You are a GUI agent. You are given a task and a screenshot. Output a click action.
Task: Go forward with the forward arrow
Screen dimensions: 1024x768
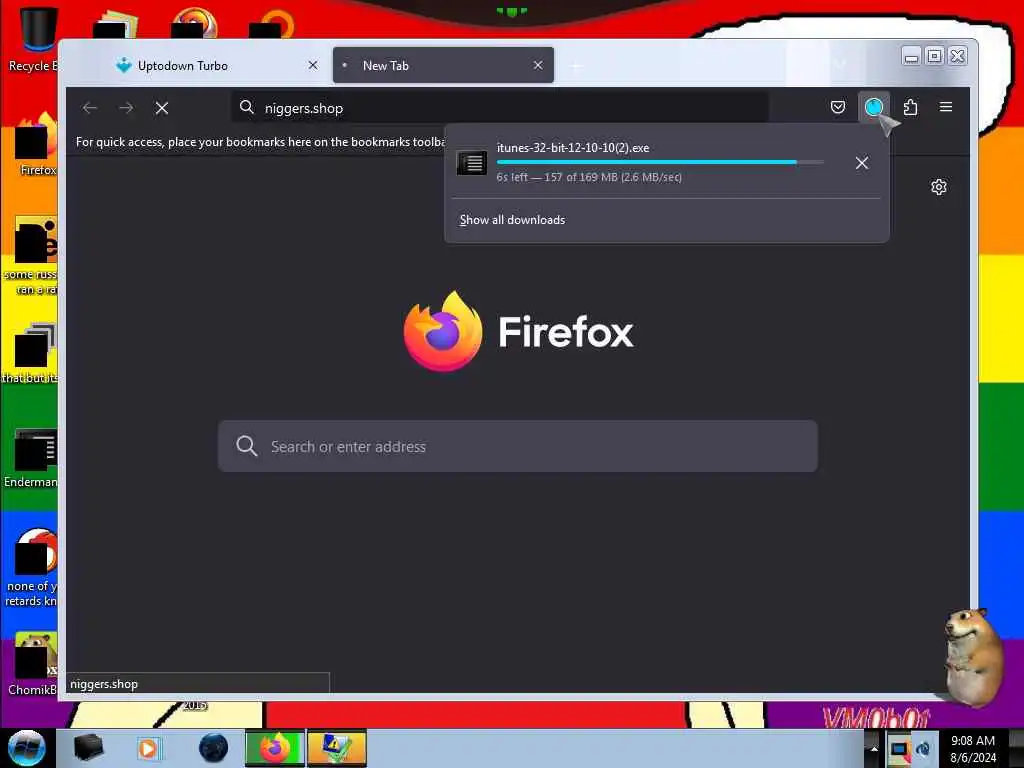[126, 108]
